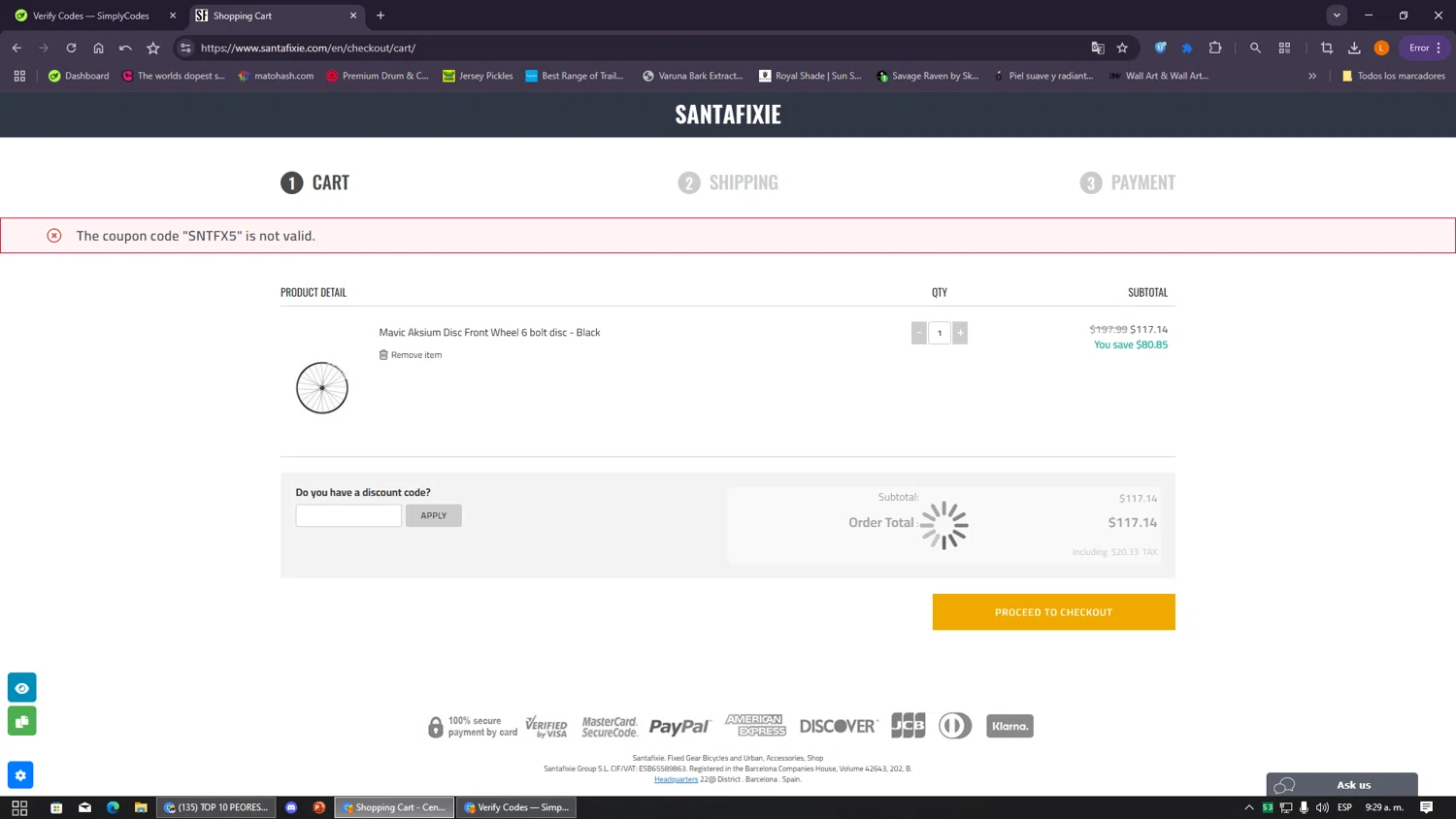Click the green copy extension button
The width and height of the screenshot is (1456, 819).
tap(21, 721)
